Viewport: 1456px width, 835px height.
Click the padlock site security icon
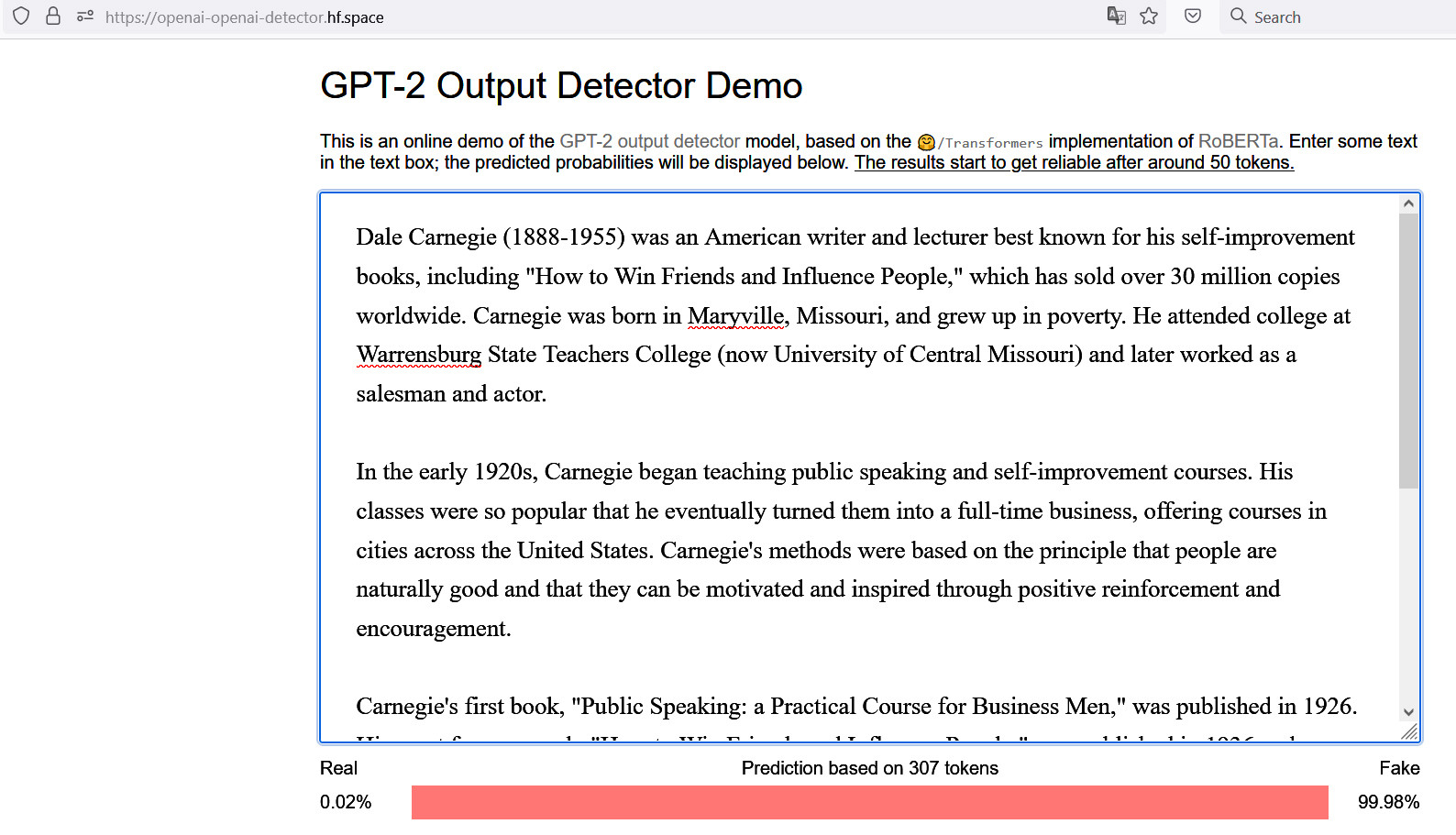[x=53, y=16]
